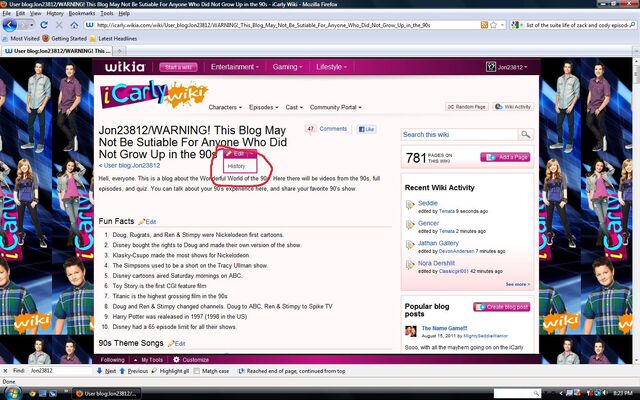Viewport: 640px width, 400px height.
Task: Find next match with Next arrow
Action: click(x=107, y=371)
